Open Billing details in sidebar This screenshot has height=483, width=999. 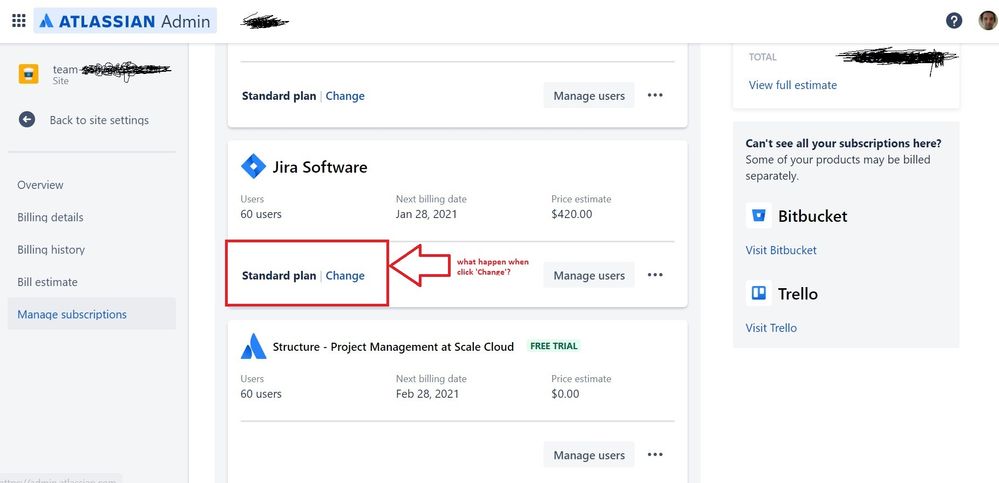click(50, 217)
